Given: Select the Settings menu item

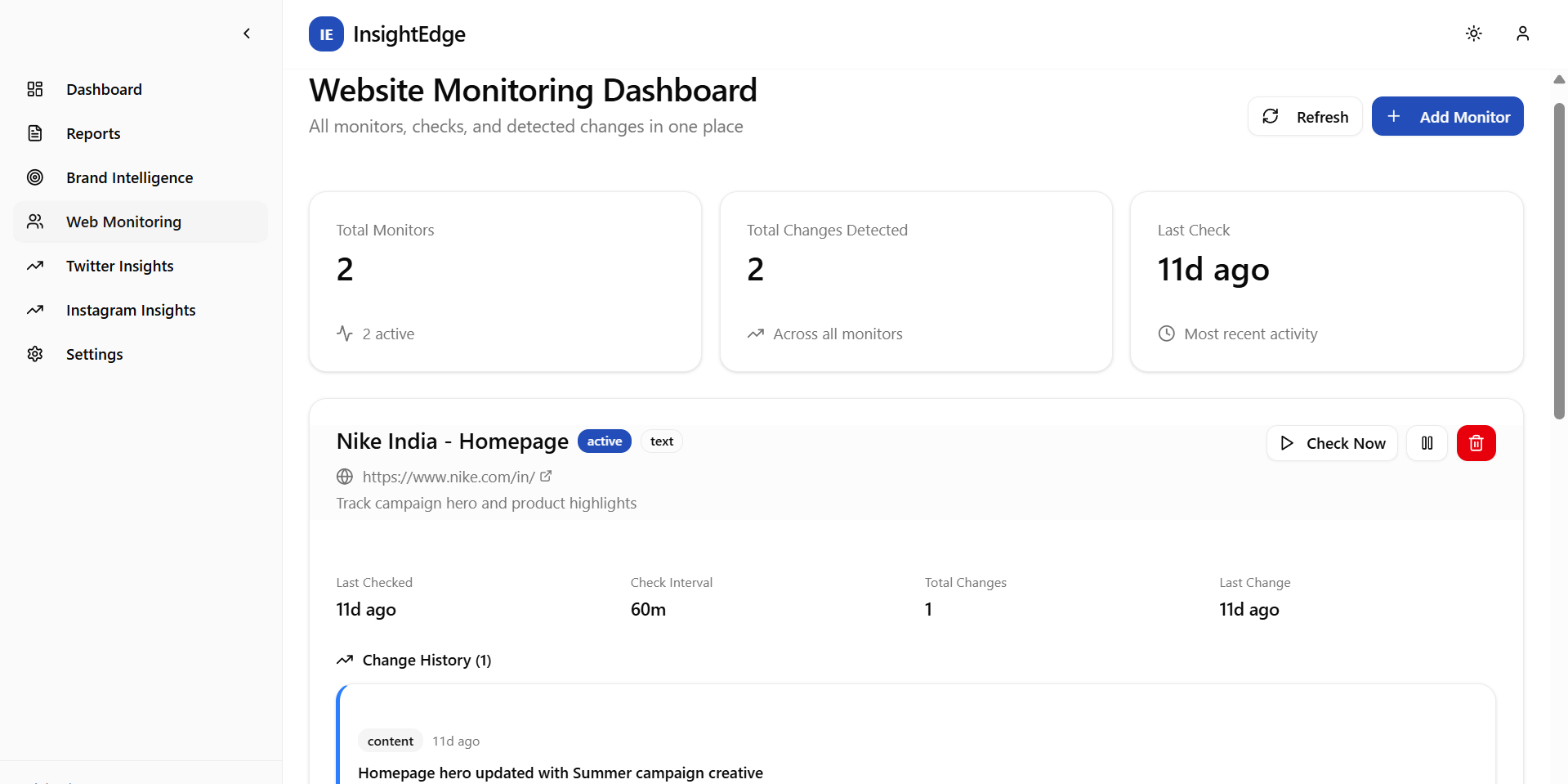Looking at the screenshot, I should 95,354.
